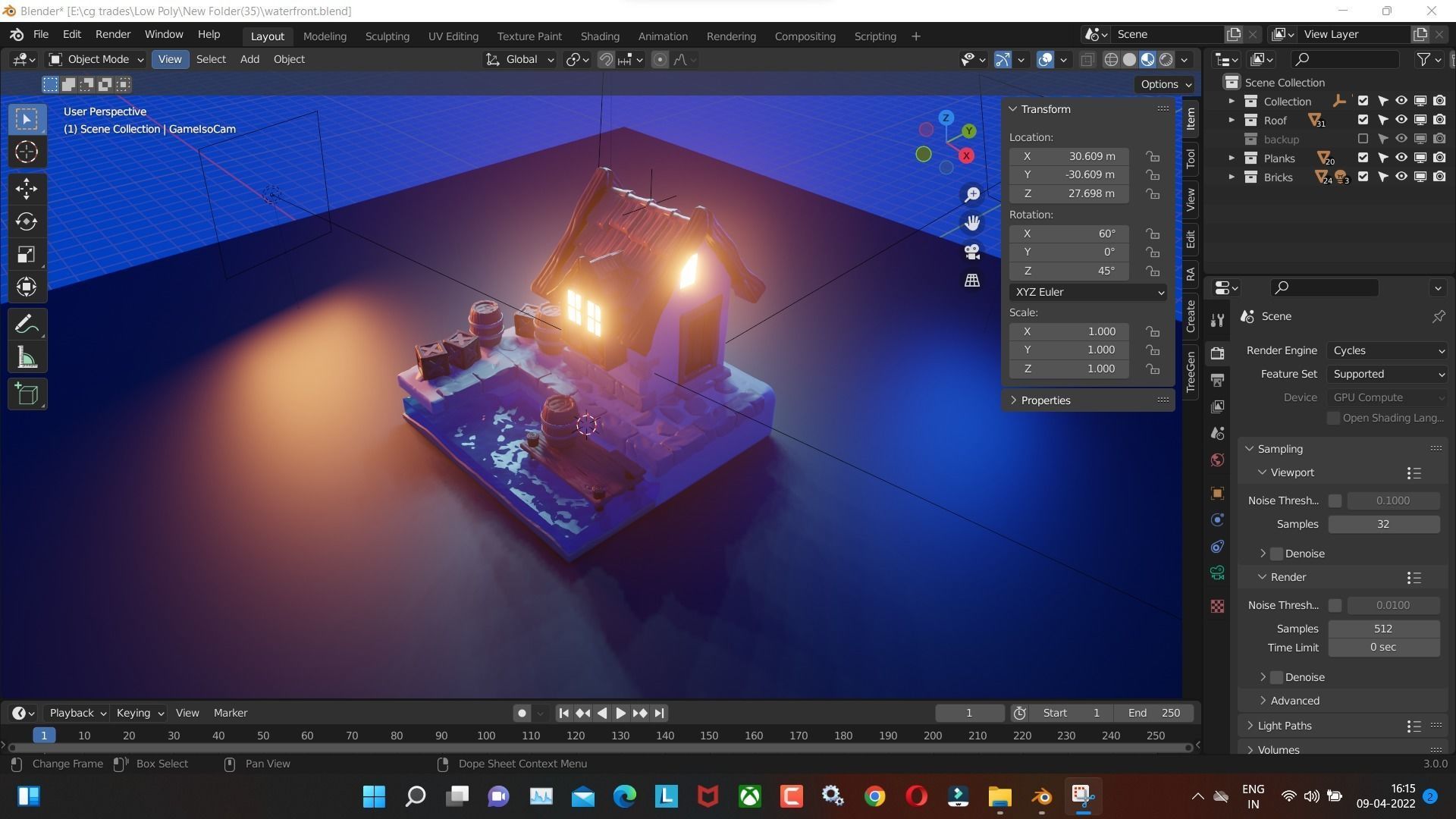Screen dimensions: 1456x819
Task: Switch to orthographic/perspective grid icon
Action: [x=972, y=281]
